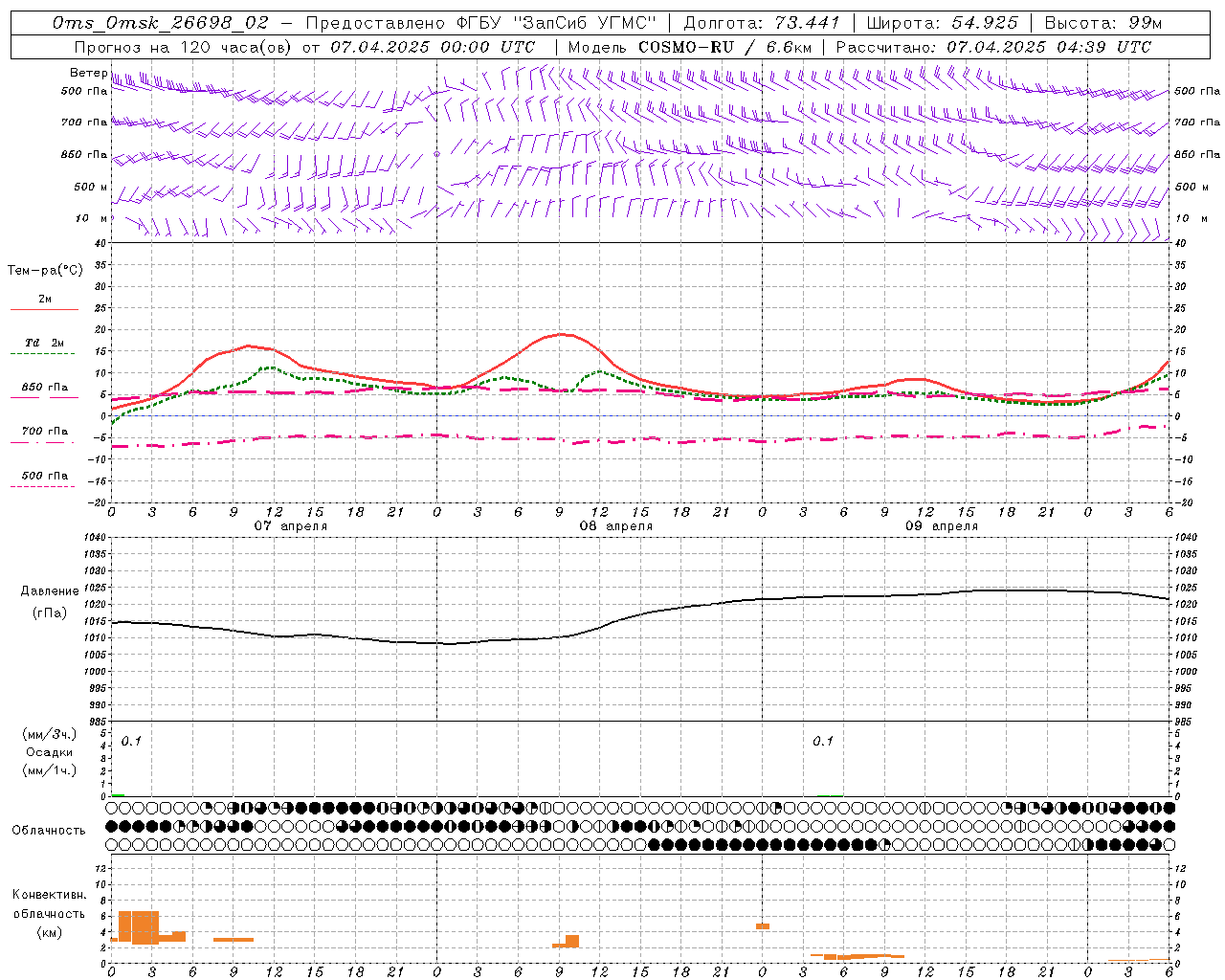The width and height of the screenshot is (1225, 980).
Task: Click the 07 апреля date label
Action: click(x=290, y=525)
